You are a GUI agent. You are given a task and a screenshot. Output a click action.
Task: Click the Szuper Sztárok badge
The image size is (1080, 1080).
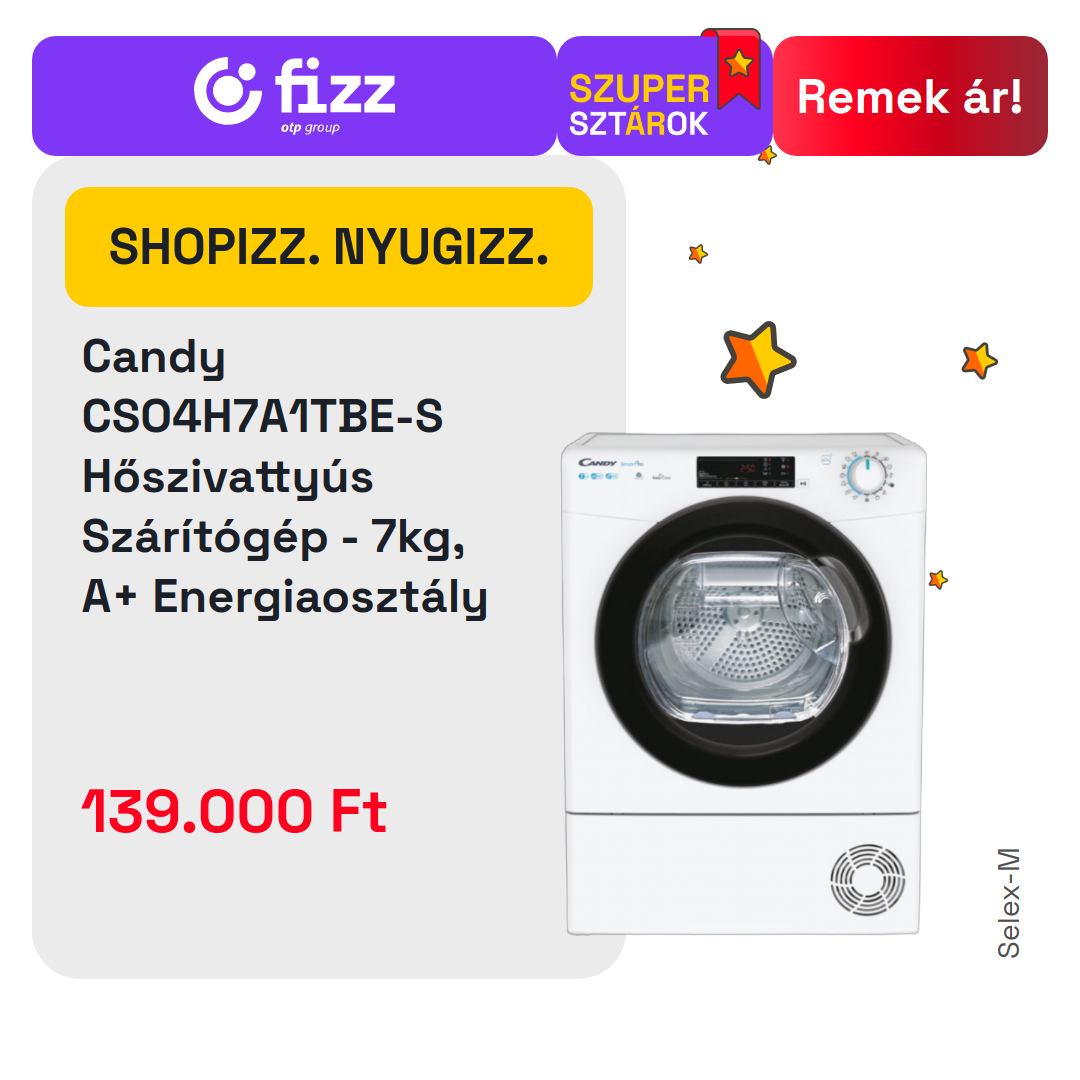point(665,96)
